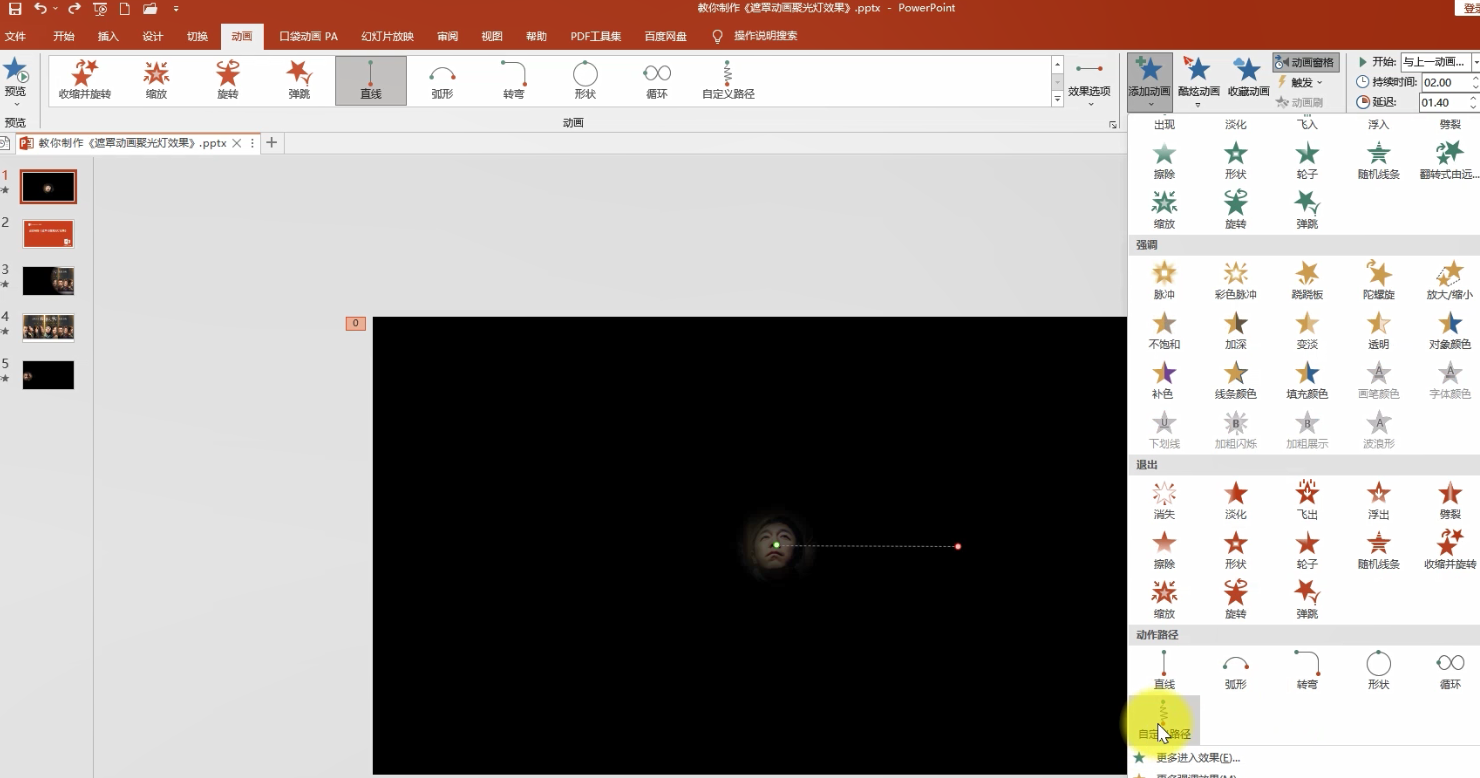This screenshot has height=778, width=1480.
Task: Choose the 直线 motion path in the ribbon gallery
Action: pos(371,80)
